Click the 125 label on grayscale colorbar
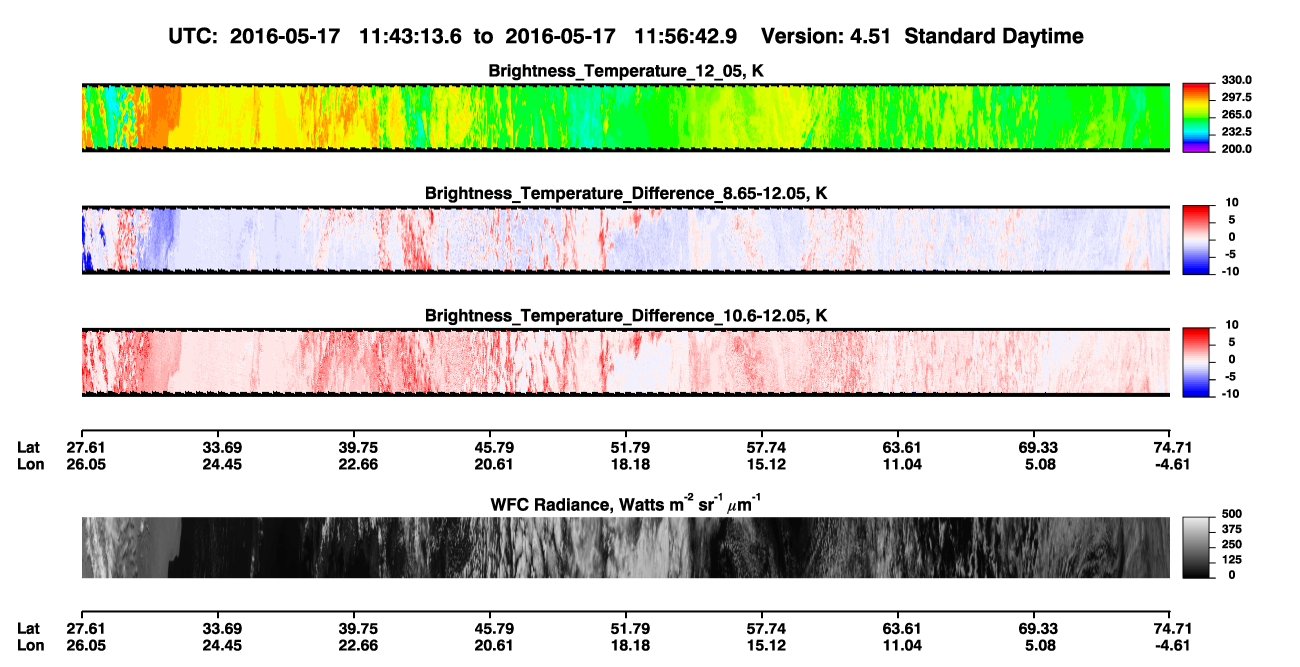The image size is (1300, 667). coord(1232,559)
